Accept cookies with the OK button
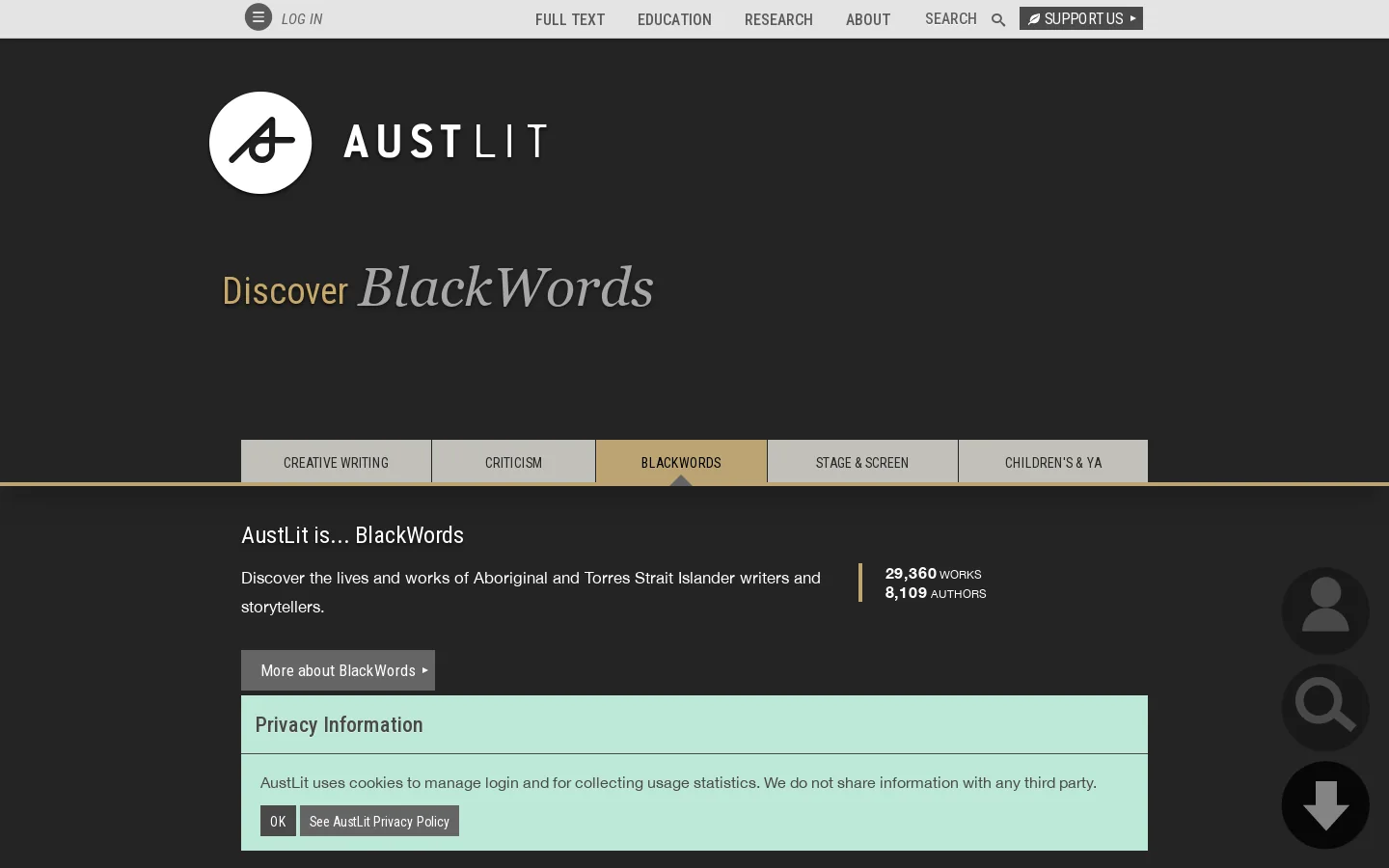The image size is (1389, 868). [x=278, y=821]
